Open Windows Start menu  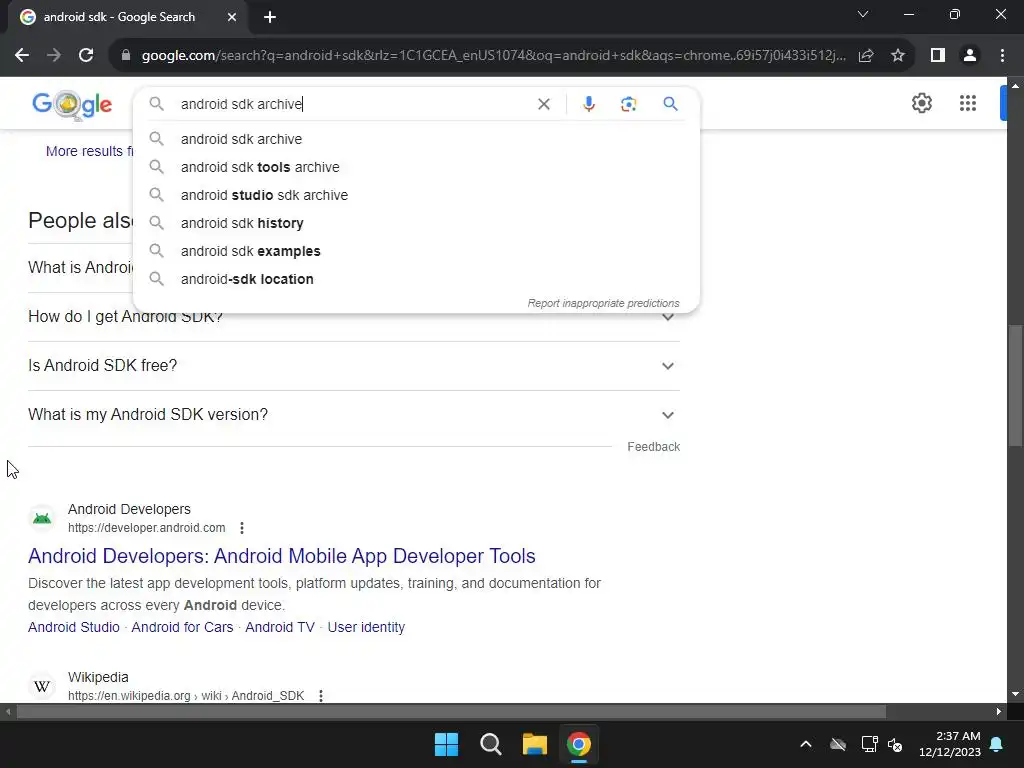[x=447, y=744]
